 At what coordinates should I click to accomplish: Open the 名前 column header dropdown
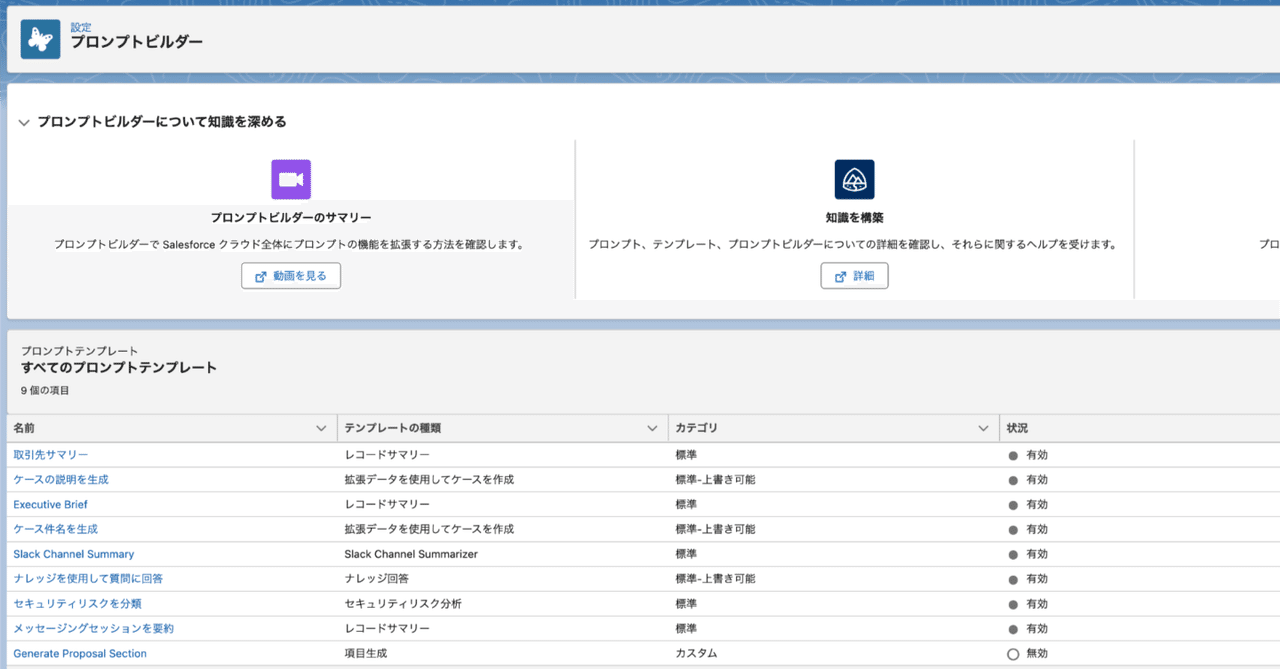[322, 427]
